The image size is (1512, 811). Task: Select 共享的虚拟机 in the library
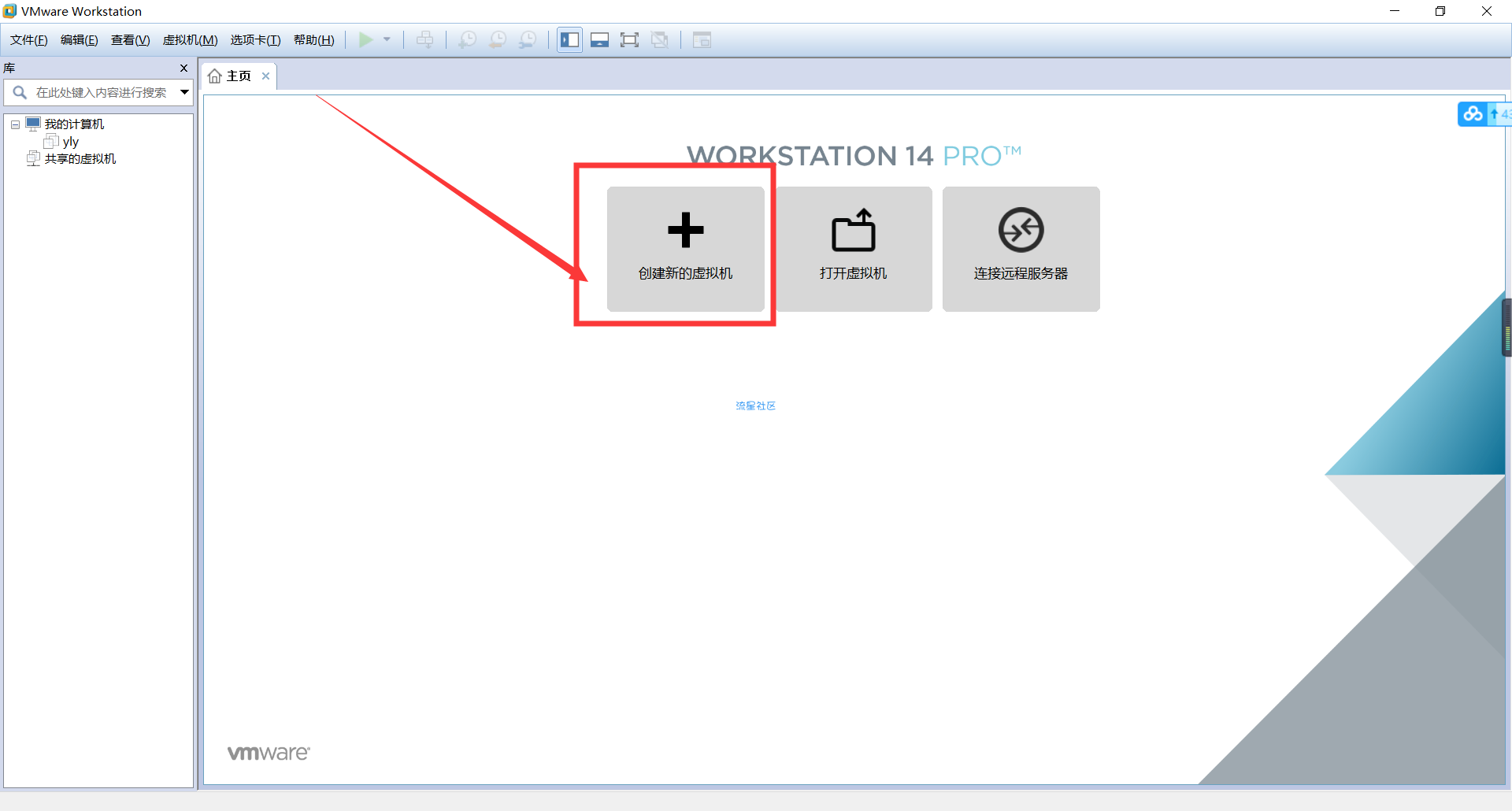[x=80, y=159]
